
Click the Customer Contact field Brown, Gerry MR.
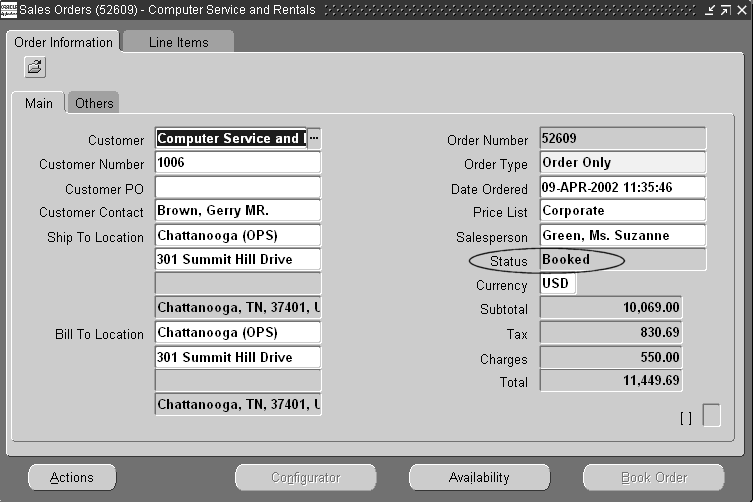[238, 211]
